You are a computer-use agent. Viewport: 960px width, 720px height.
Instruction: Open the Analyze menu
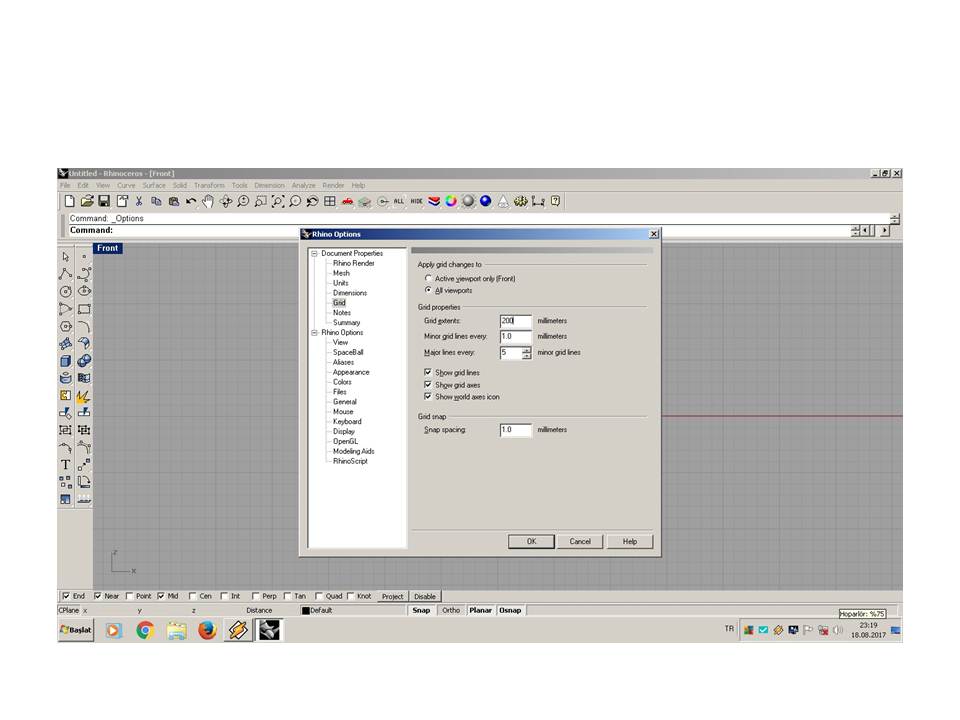303,186
